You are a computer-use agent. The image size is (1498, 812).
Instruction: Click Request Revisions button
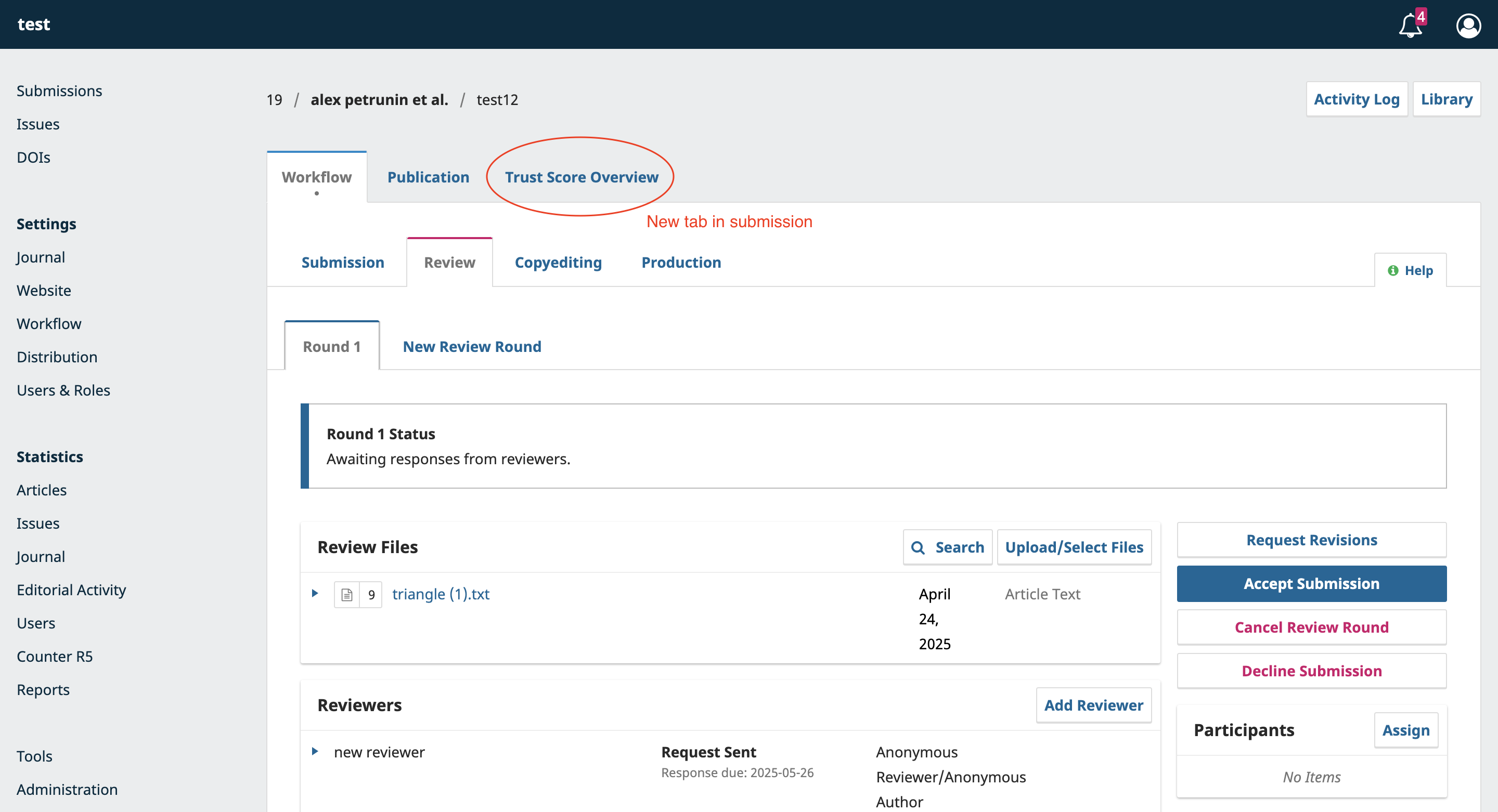tap(1311, 540)
